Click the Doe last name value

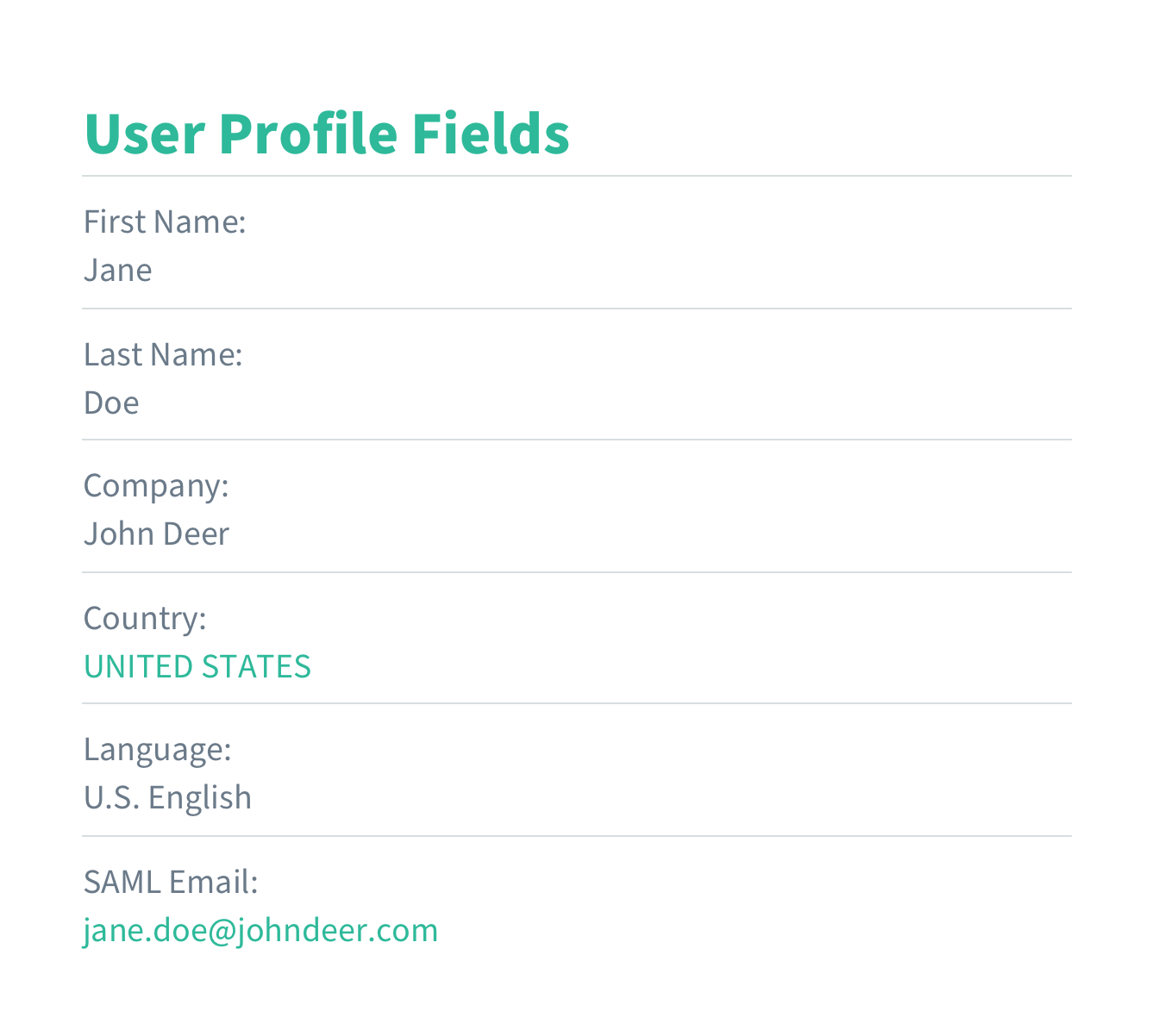111,403
